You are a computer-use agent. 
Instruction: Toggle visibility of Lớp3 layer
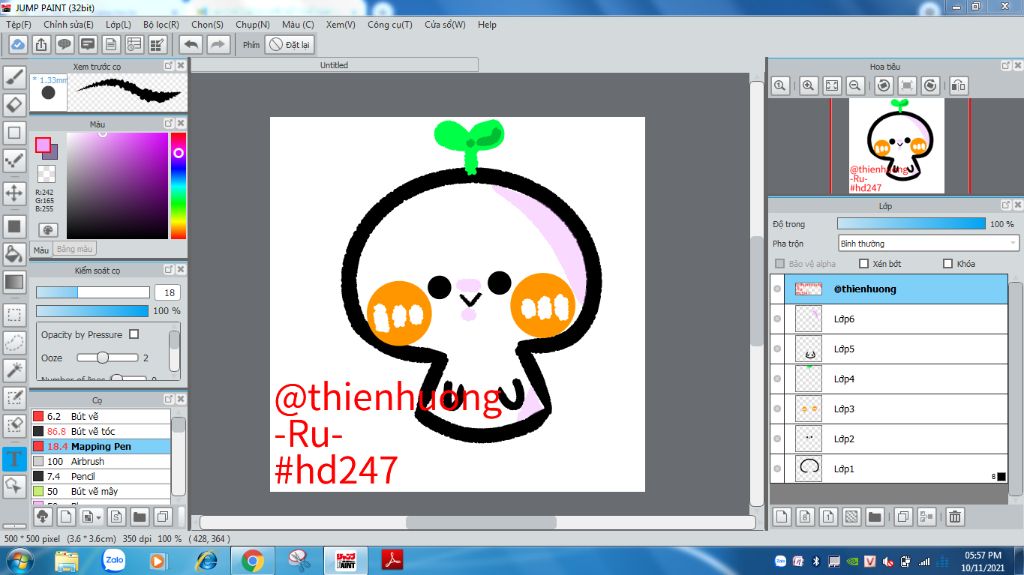pyautogui.click(x=777, y=409)
